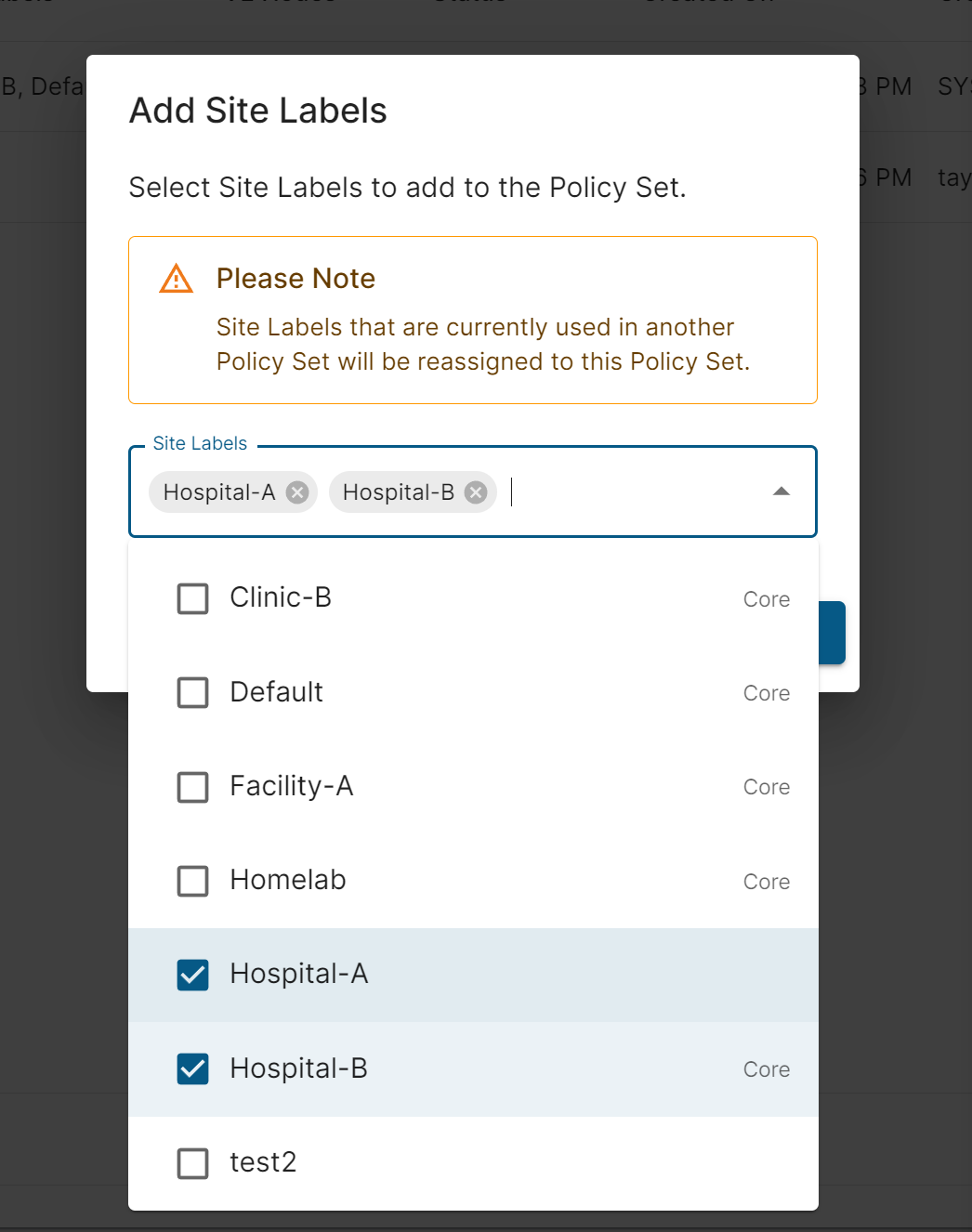The image size is (972, 1232).
Task: Click the test2 list entry
Action: coord(263,1162)
